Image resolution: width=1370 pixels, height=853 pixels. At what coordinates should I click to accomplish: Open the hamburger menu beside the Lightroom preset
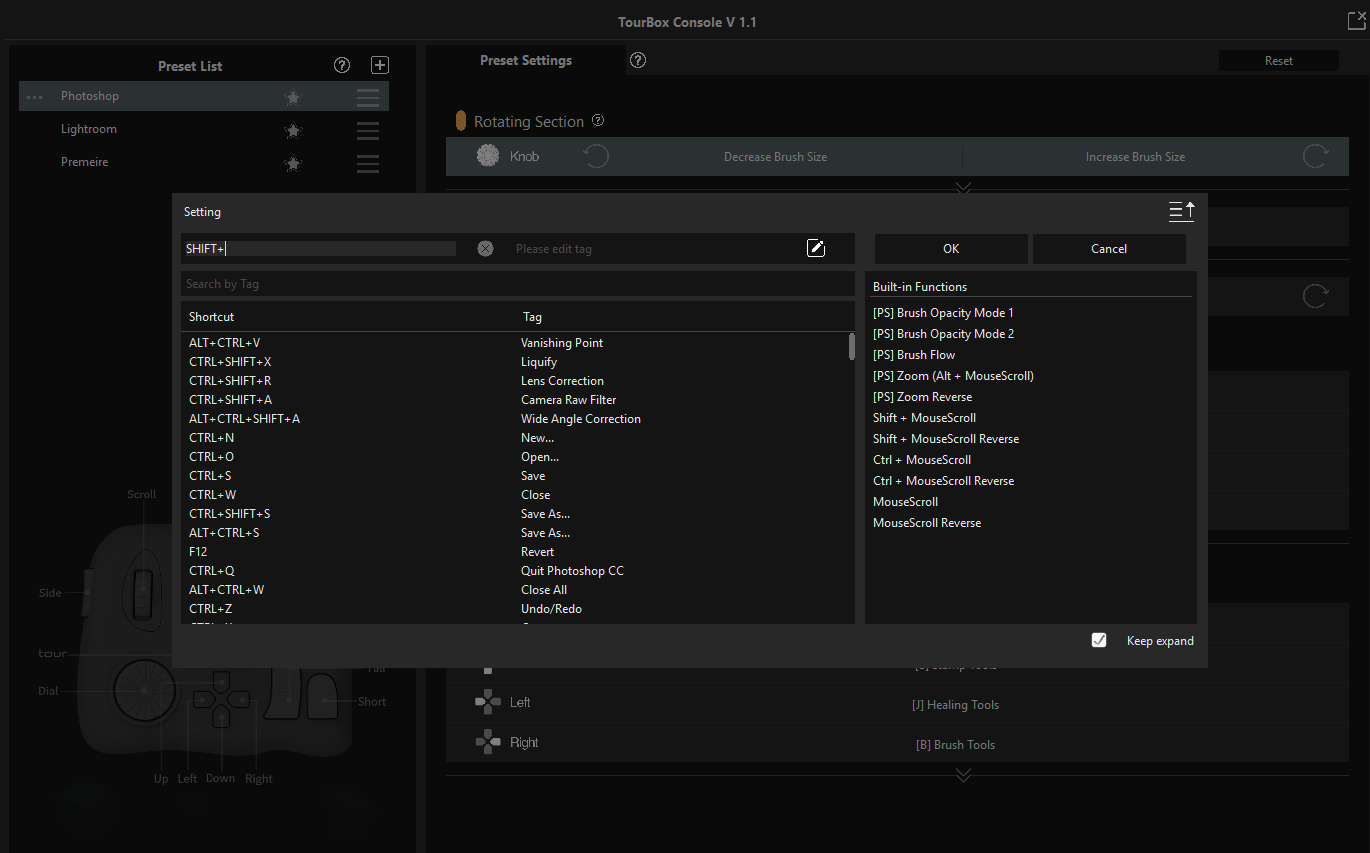point(367,129)
